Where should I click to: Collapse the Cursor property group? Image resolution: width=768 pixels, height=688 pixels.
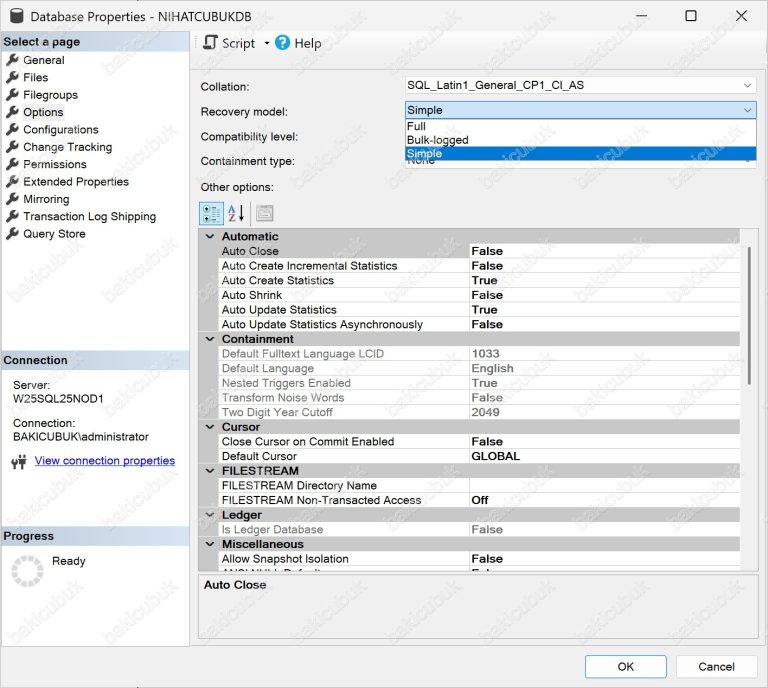tap(209, 427)
